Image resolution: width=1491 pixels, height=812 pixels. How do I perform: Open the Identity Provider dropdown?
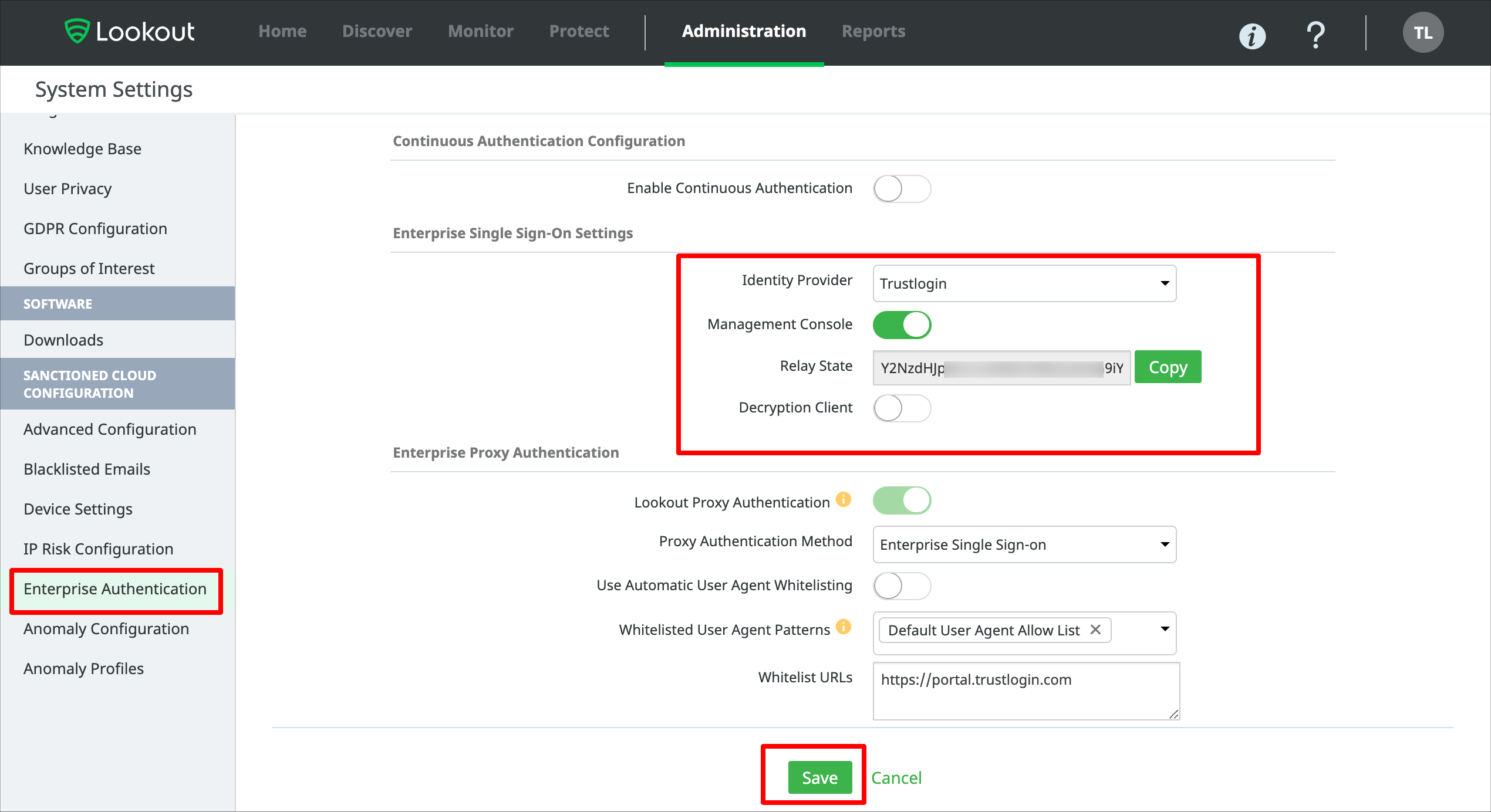[1024, 283]
